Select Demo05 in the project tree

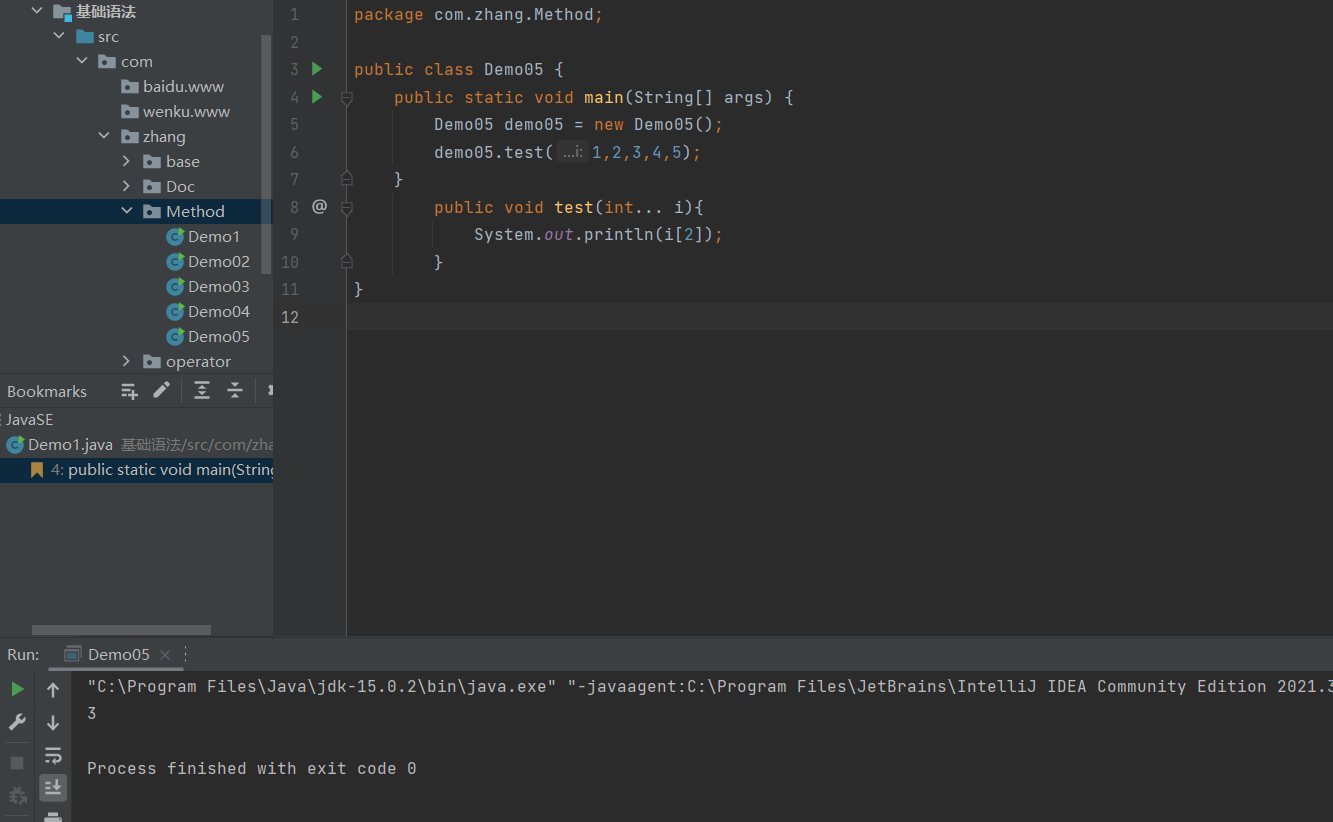[219, 336]
